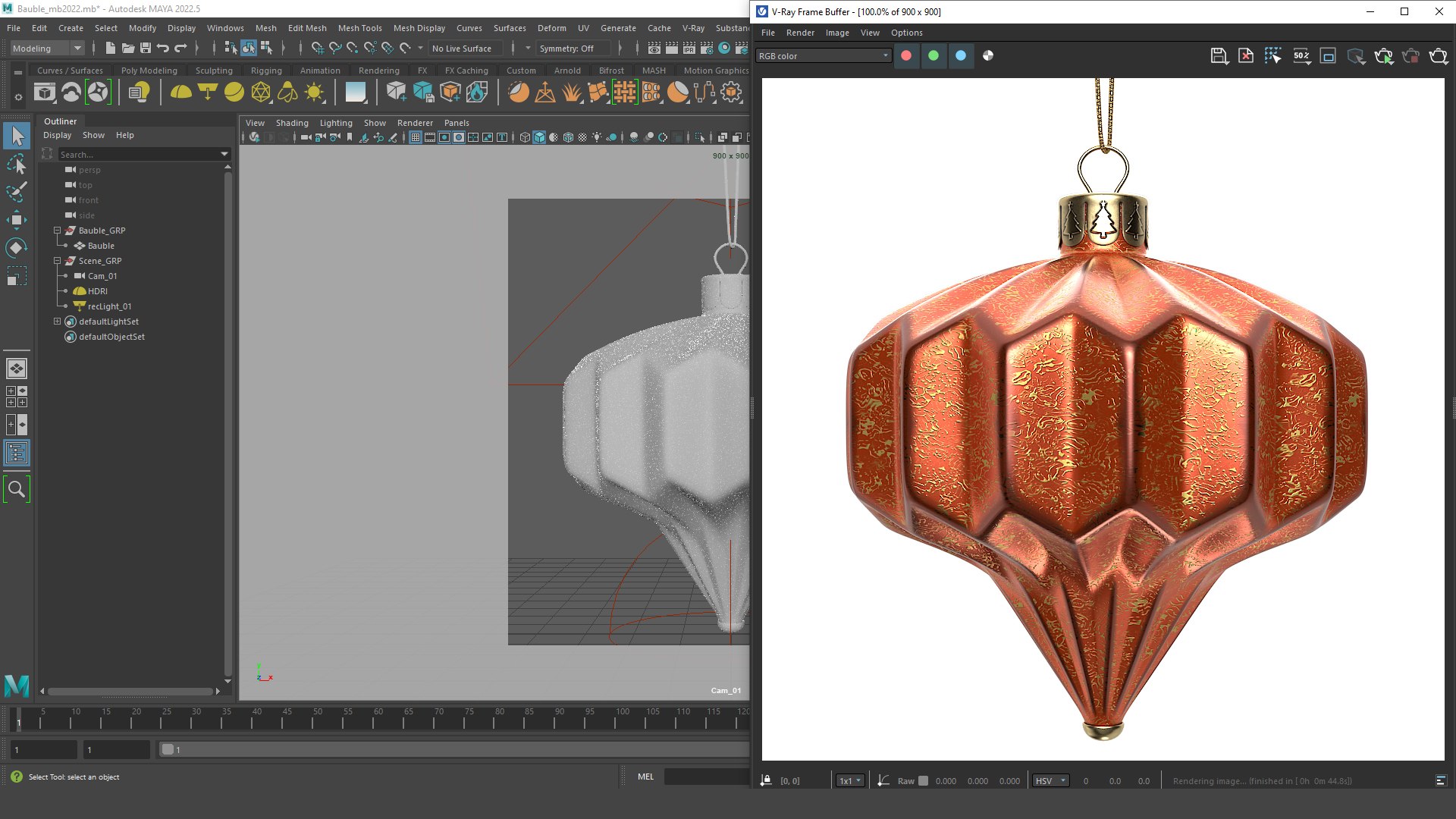Open the Lighting menu in viewport panel
Image resolution: width=1456 pixels, height=819 pixels.
click(336, 123)
